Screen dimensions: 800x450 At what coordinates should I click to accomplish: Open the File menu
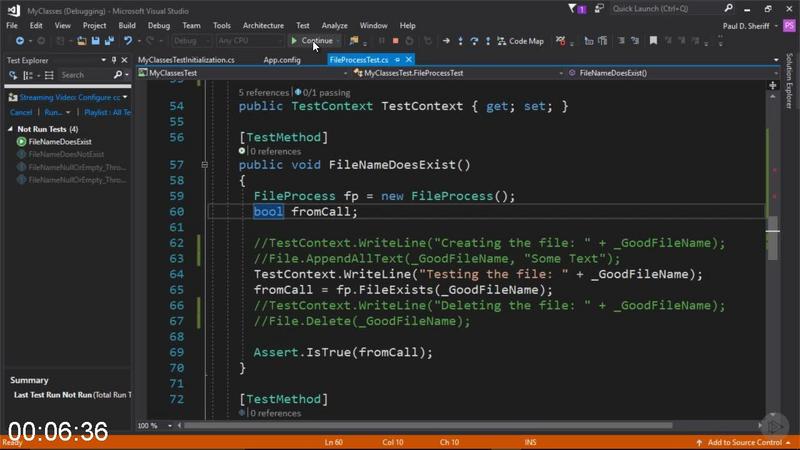12,26
